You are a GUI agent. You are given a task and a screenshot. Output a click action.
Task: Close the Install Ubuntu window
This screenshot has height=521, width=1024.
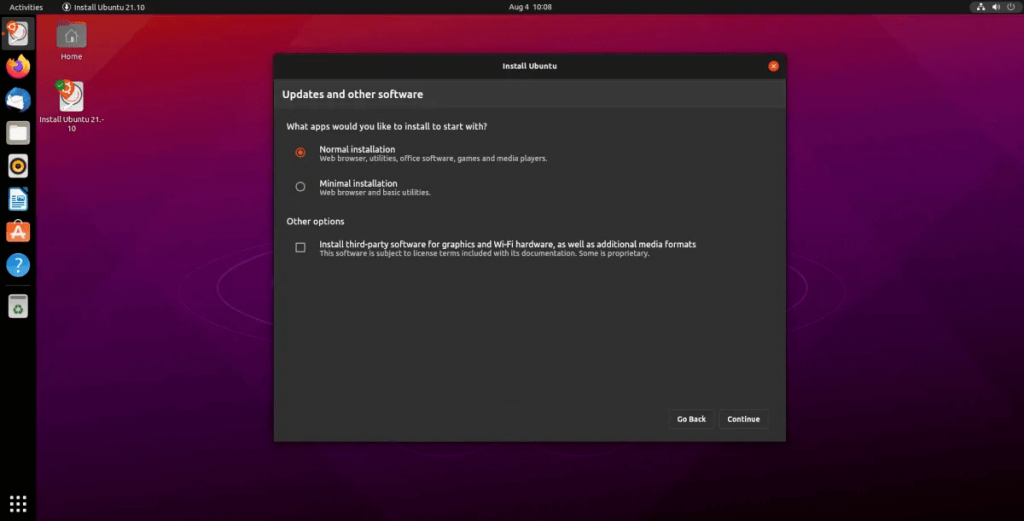pos(773,66)
